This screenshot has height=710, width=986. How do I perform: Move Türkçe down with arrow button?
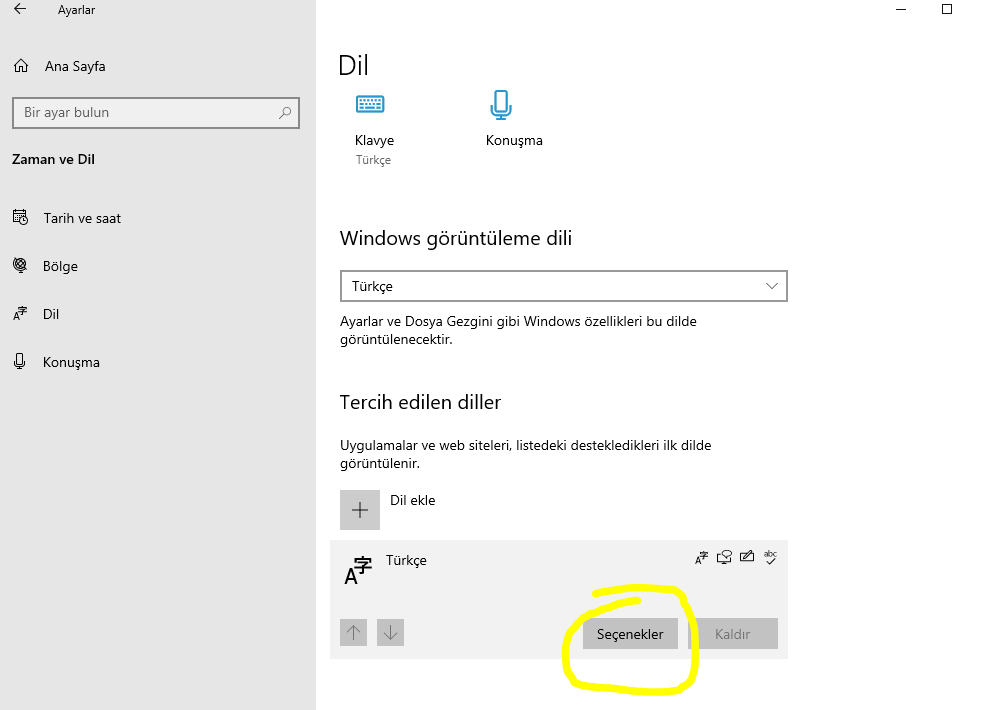coord(391,632)
